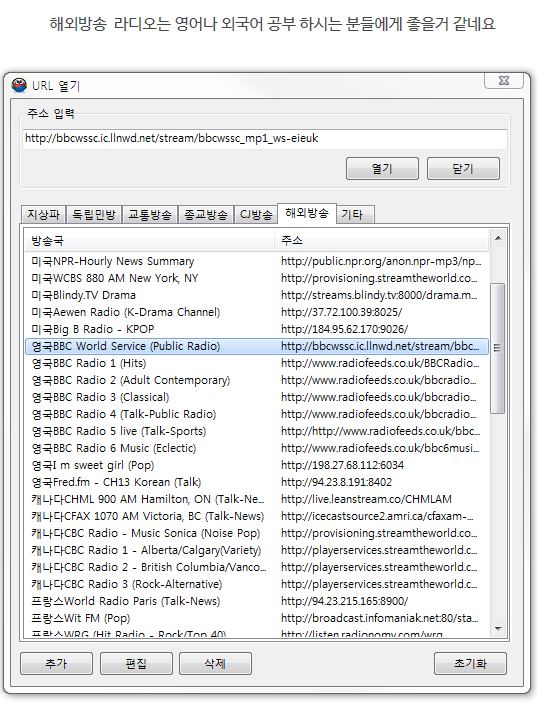The width and height of the screenshot is (545, 708).
Task: Click the scroll down arrow in station list
Action: click(498, 629)
